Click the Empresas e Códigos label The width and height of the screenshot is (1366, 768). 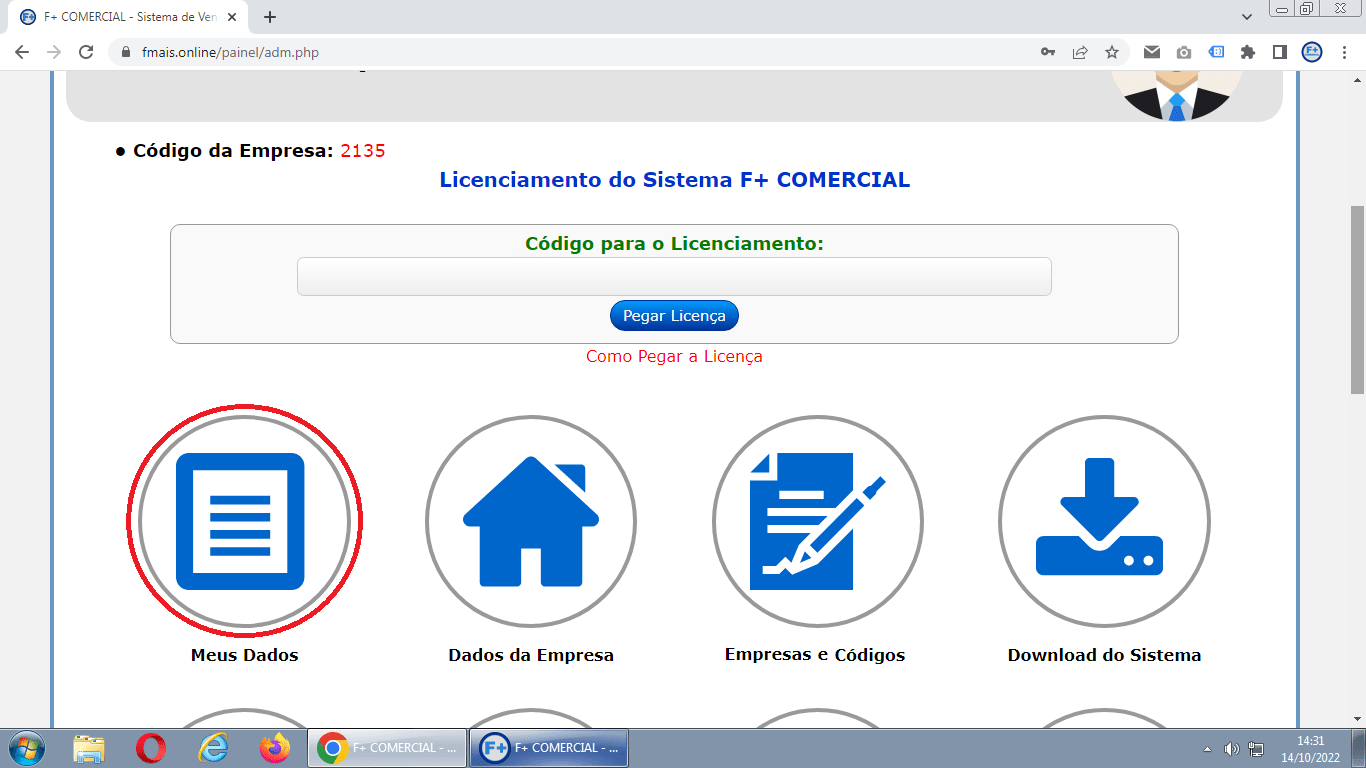[x=815, y=655]
